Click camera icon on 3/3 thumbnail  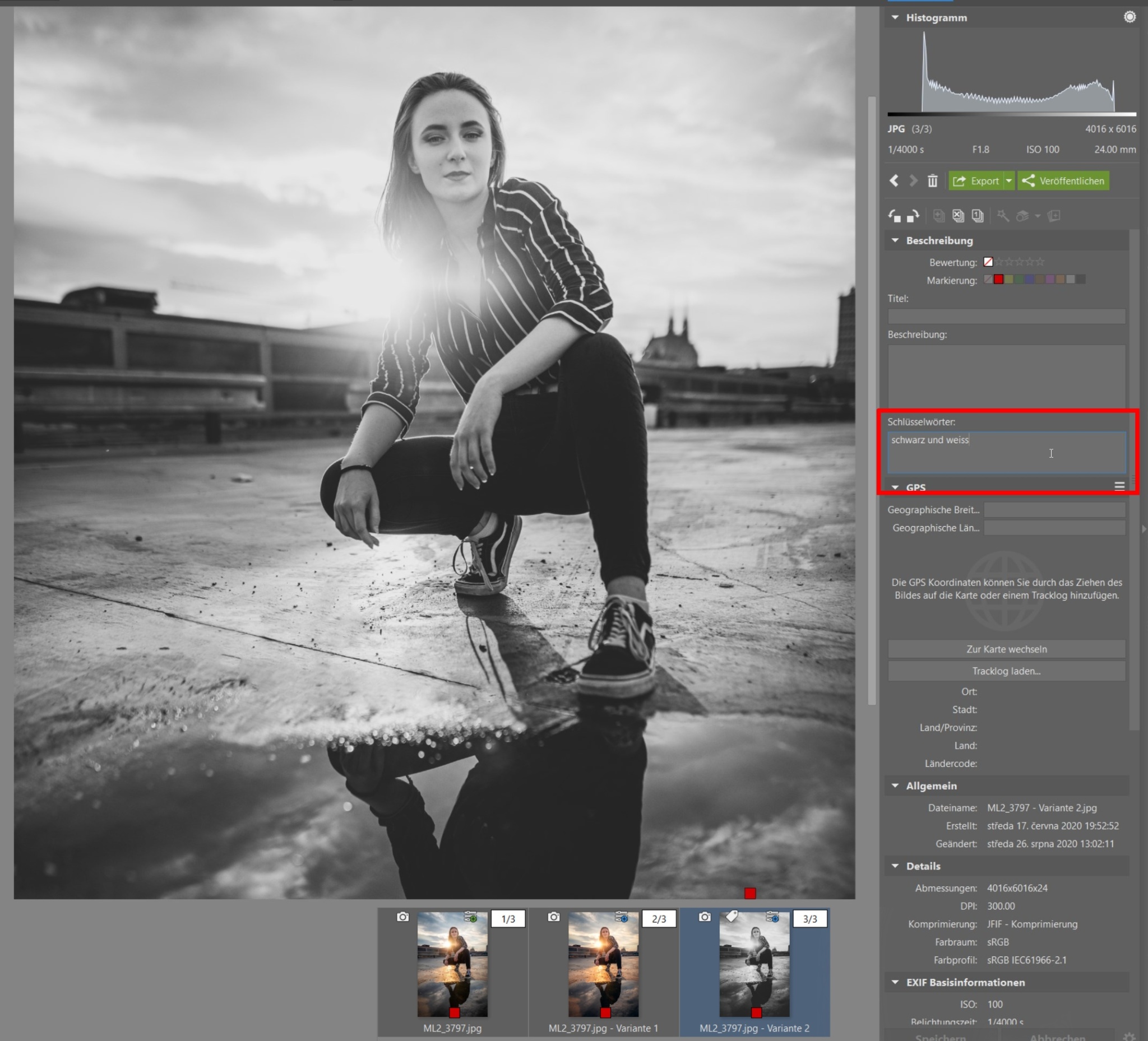point(705,917)
